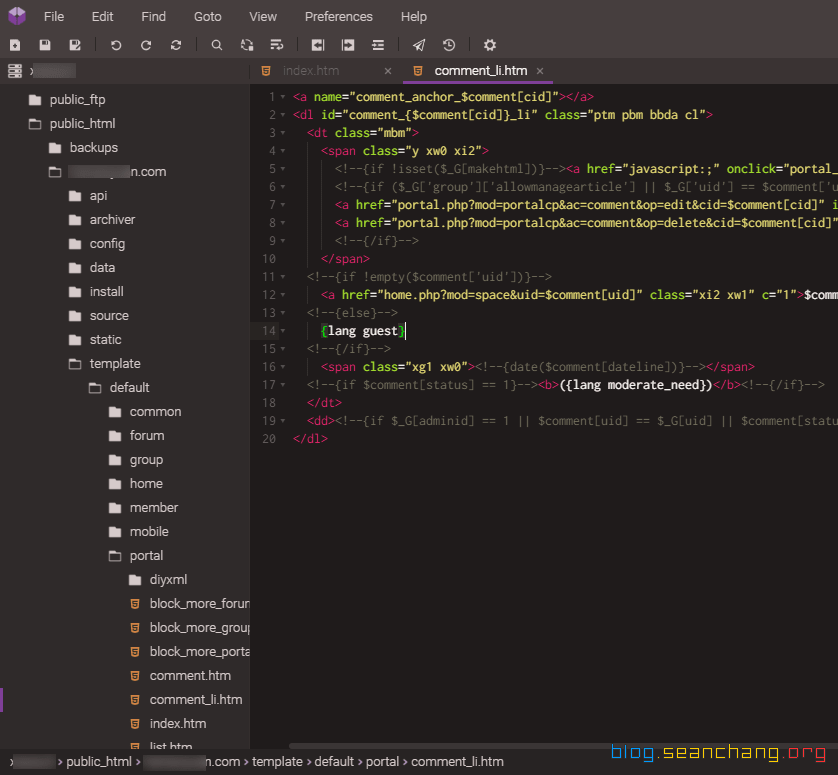Click the Indent toolbar icon
838x775 pixels.
tap(348, 45)
